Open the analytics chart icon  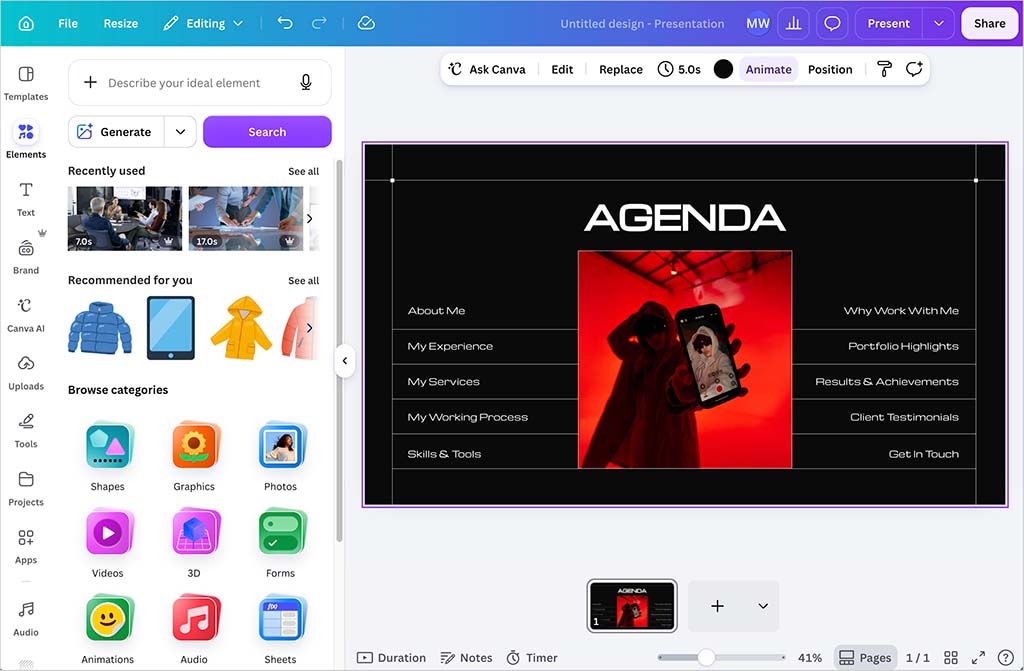pos(793,24)
